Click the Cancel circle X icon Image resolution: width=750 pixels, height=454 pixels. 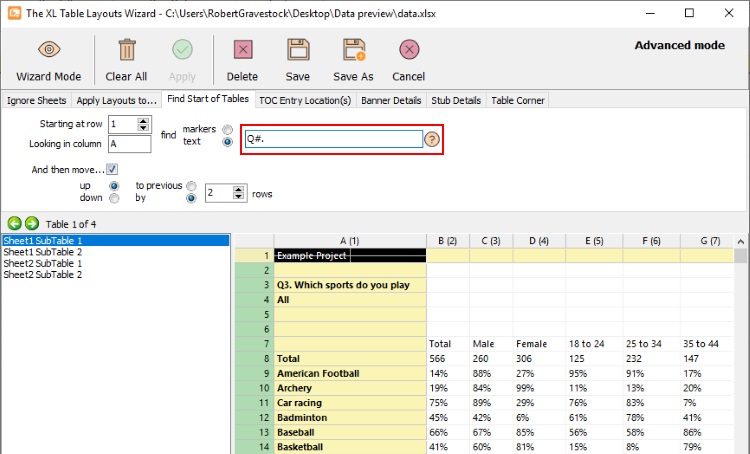click(409, 49)
